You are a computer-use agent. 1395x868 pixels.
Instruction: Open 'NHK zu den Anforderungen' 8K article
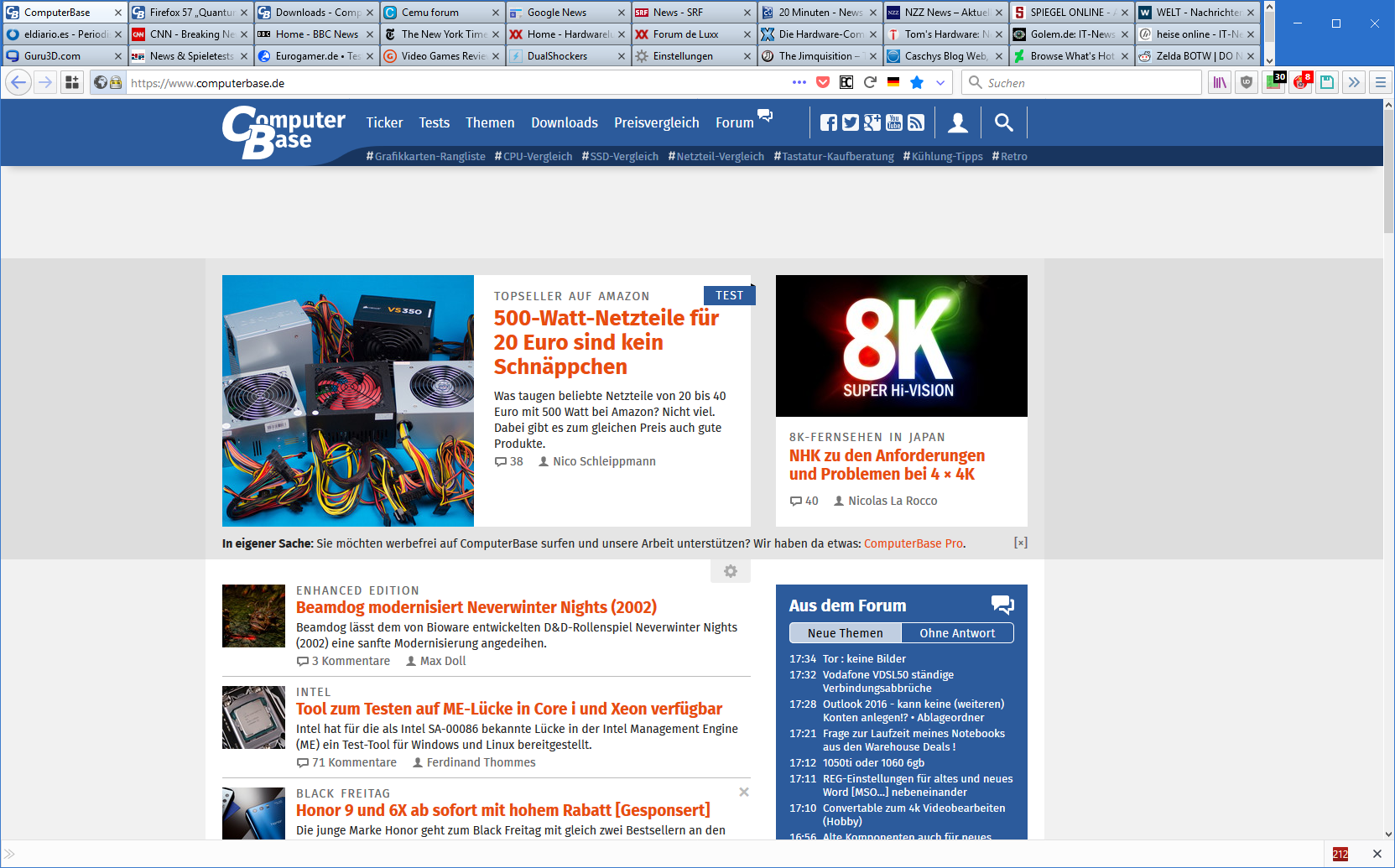(887, 465)
